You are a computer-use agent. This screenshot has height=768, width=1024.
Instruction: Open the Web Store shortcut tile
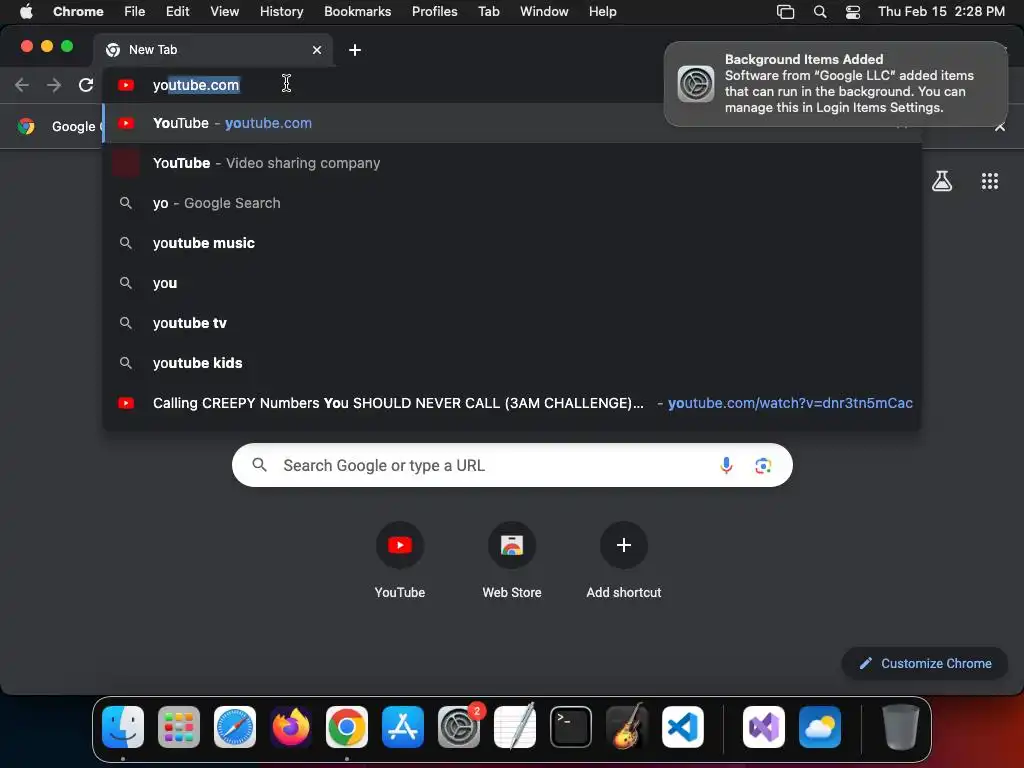(x=512, y=560)
